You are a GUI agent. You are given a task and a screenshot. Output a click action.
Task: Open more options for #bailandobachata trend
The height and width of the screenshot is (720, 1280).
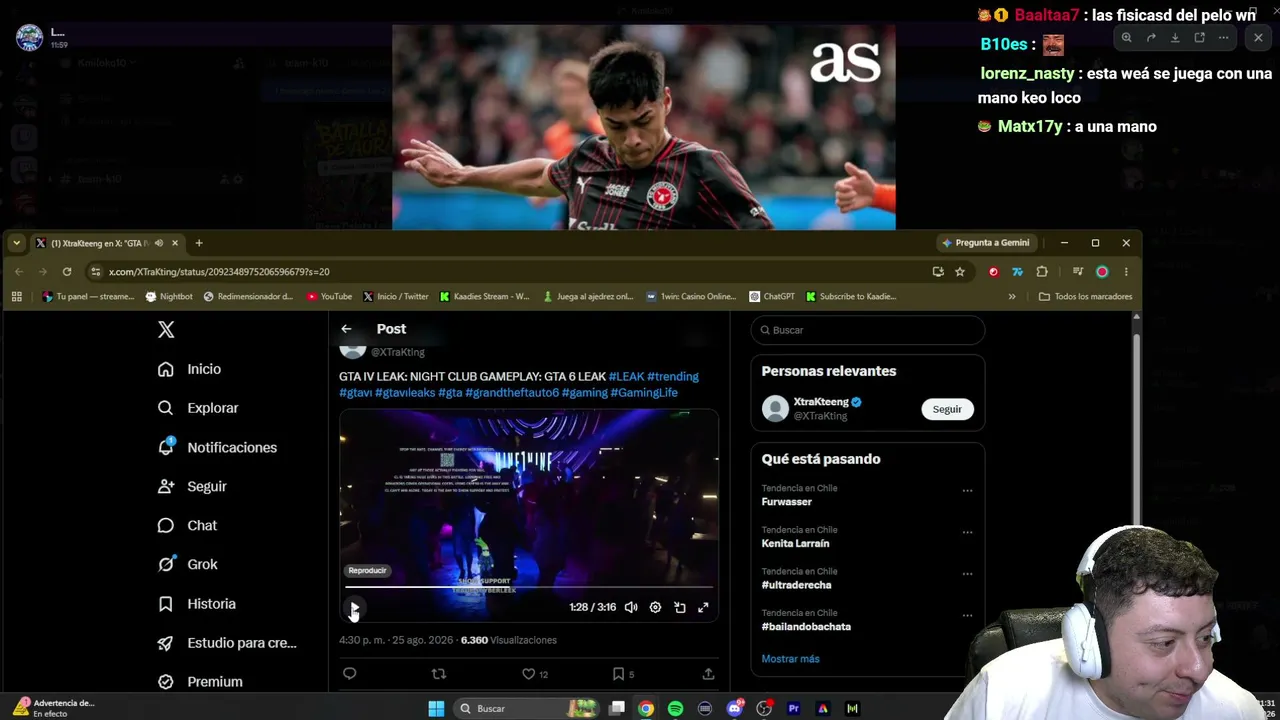click(967, 616)
